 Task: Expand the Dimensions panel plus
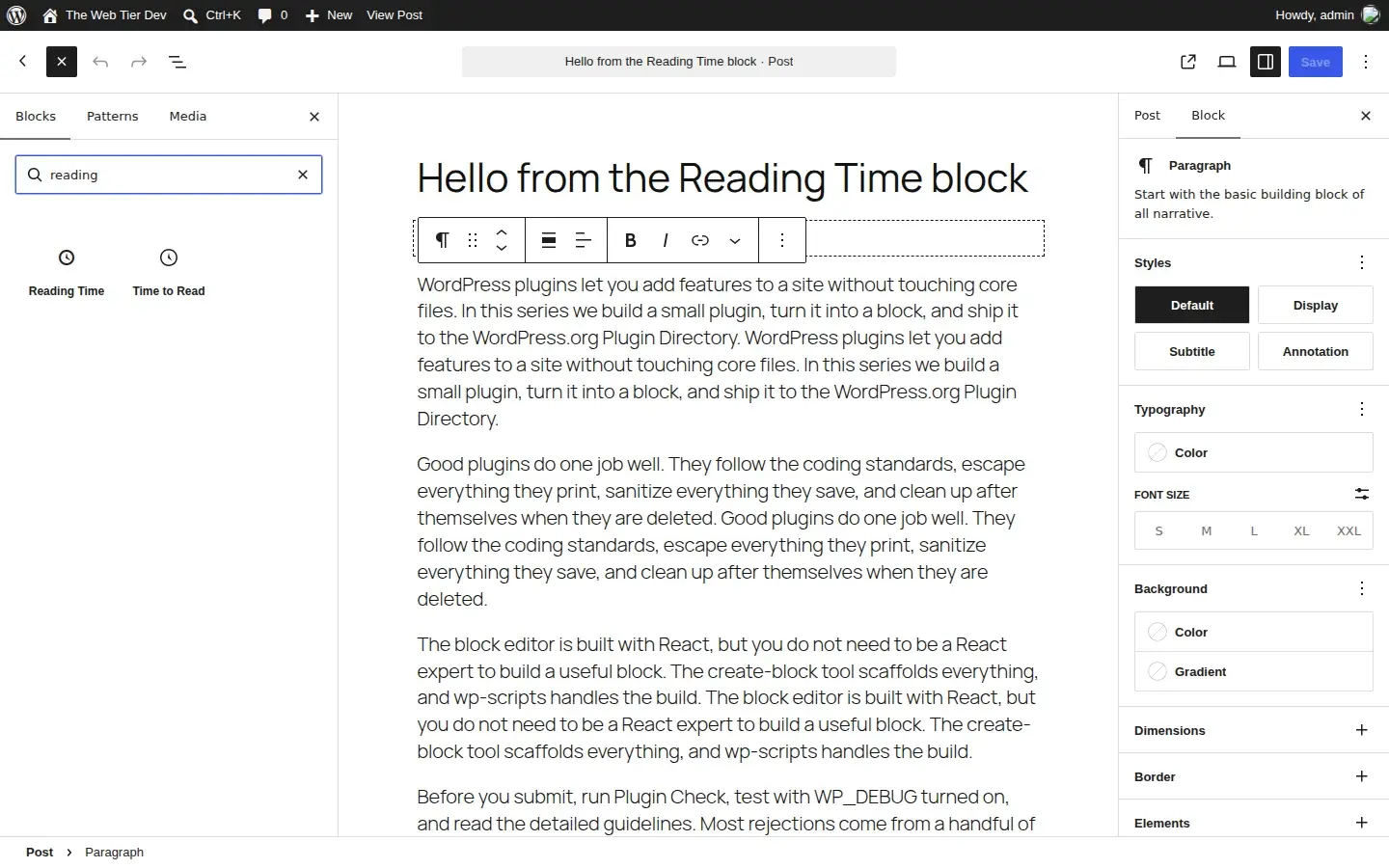[x=1362, y=730]
